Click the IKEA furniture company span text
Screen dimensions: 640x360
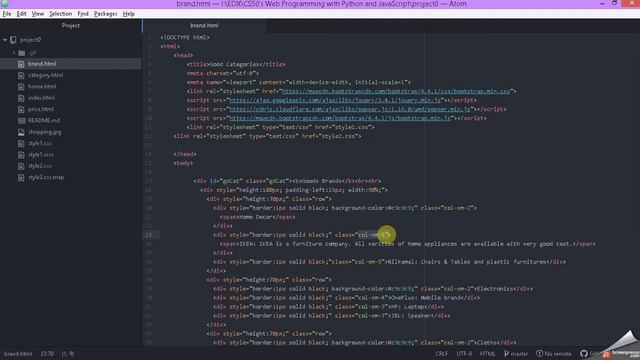click(x=406, y=244)
